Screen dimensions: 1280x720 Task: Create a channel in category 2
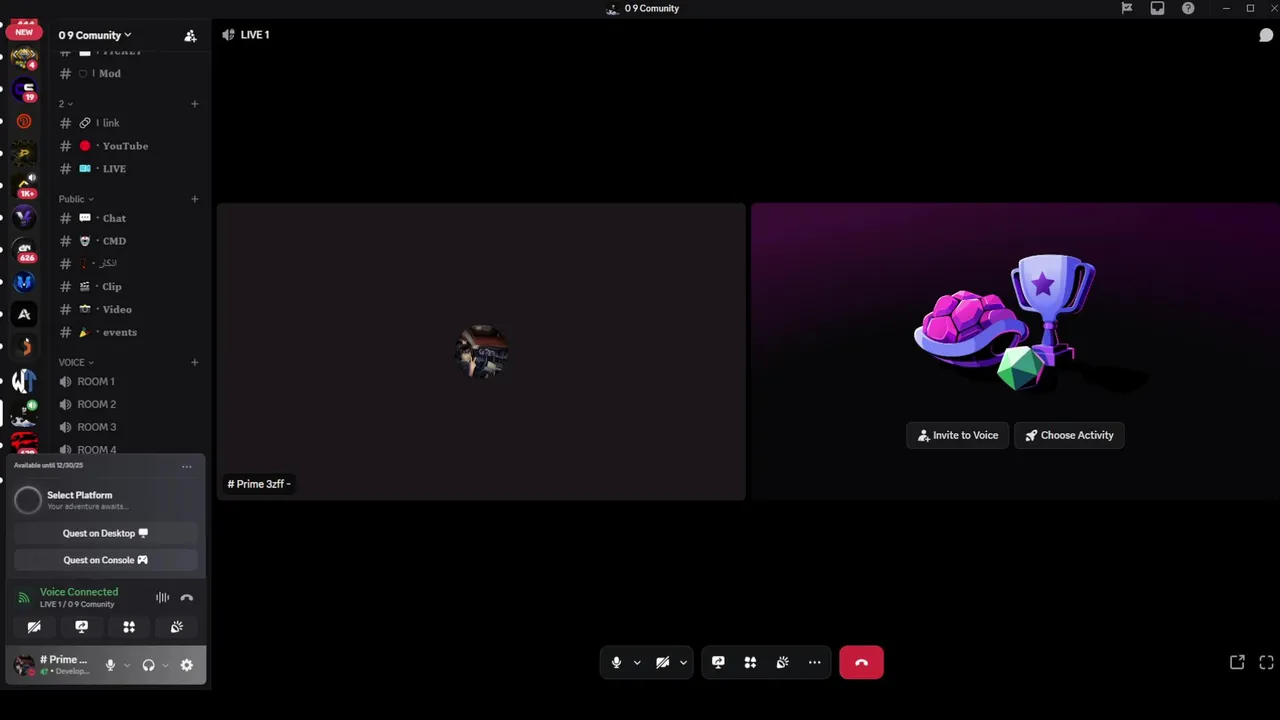(x=195, y=104)
